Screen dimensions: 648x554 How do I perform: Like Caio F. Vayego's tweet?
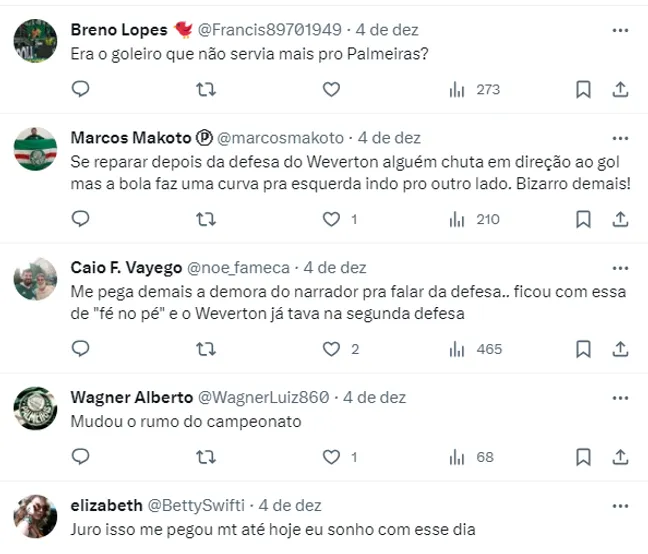coord(331,349)
